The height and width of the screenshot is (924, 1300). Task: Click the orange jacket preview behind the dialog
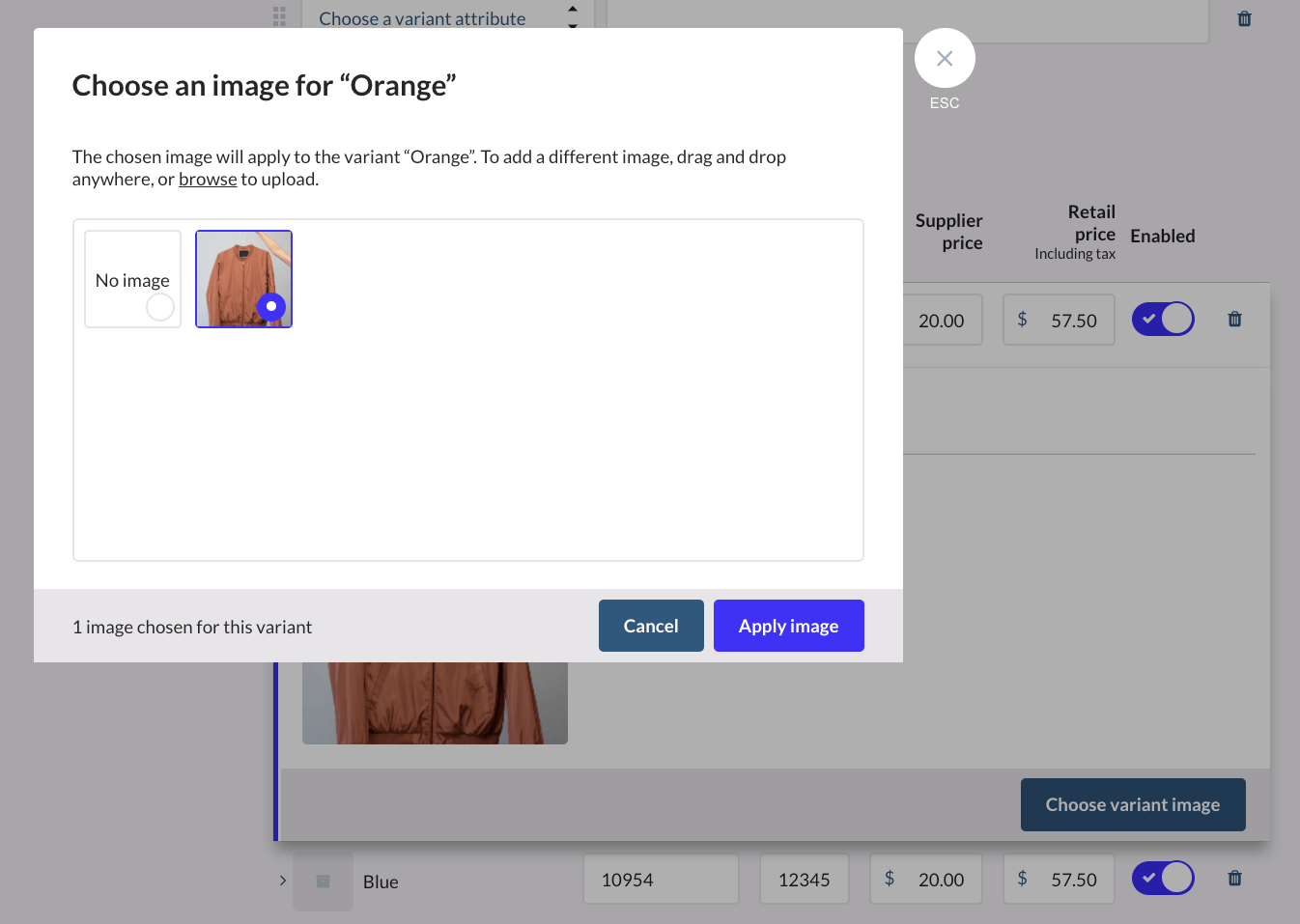tap(435, 703)
